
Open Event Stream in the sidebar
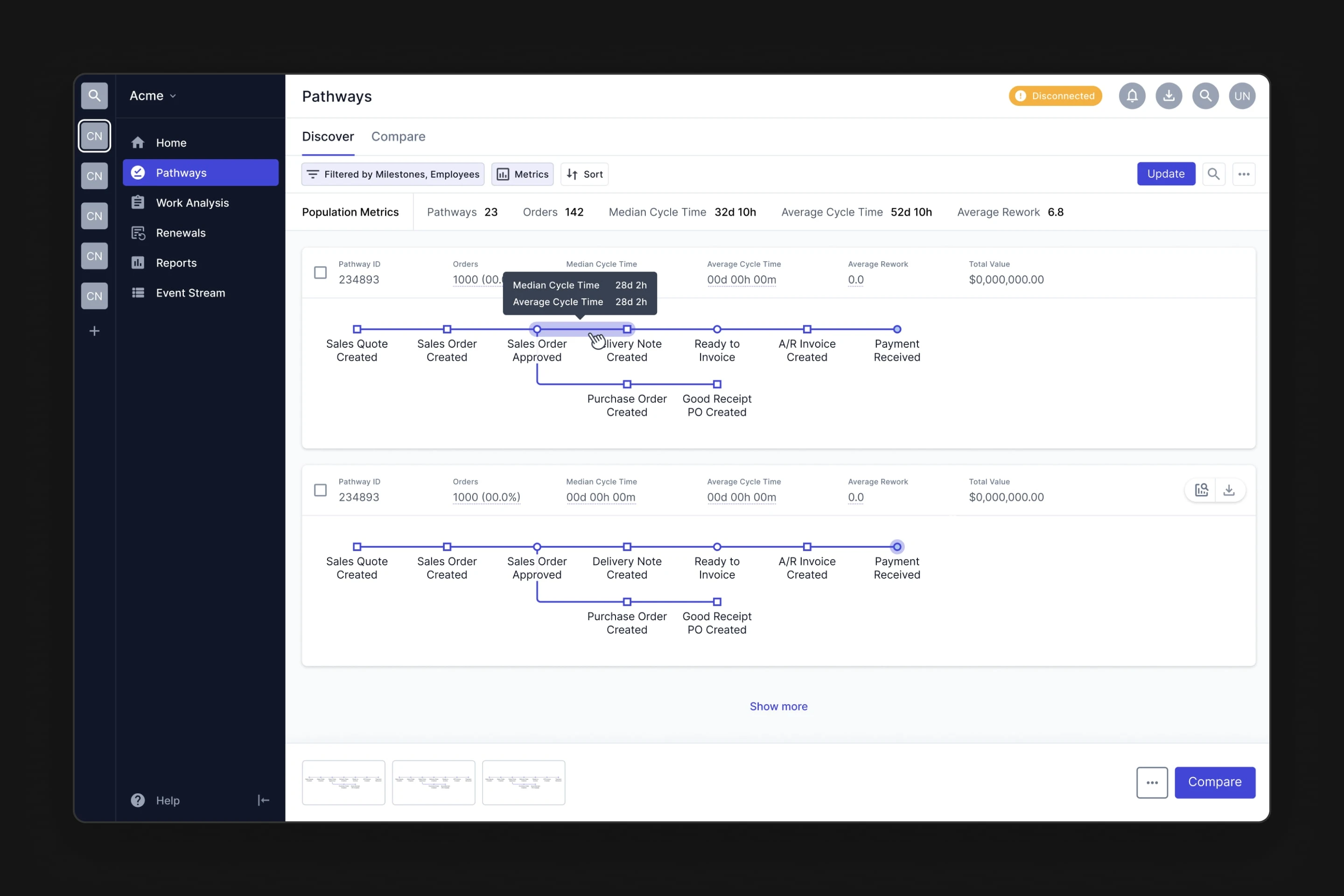pyautogui.click(x=200, y=293)
